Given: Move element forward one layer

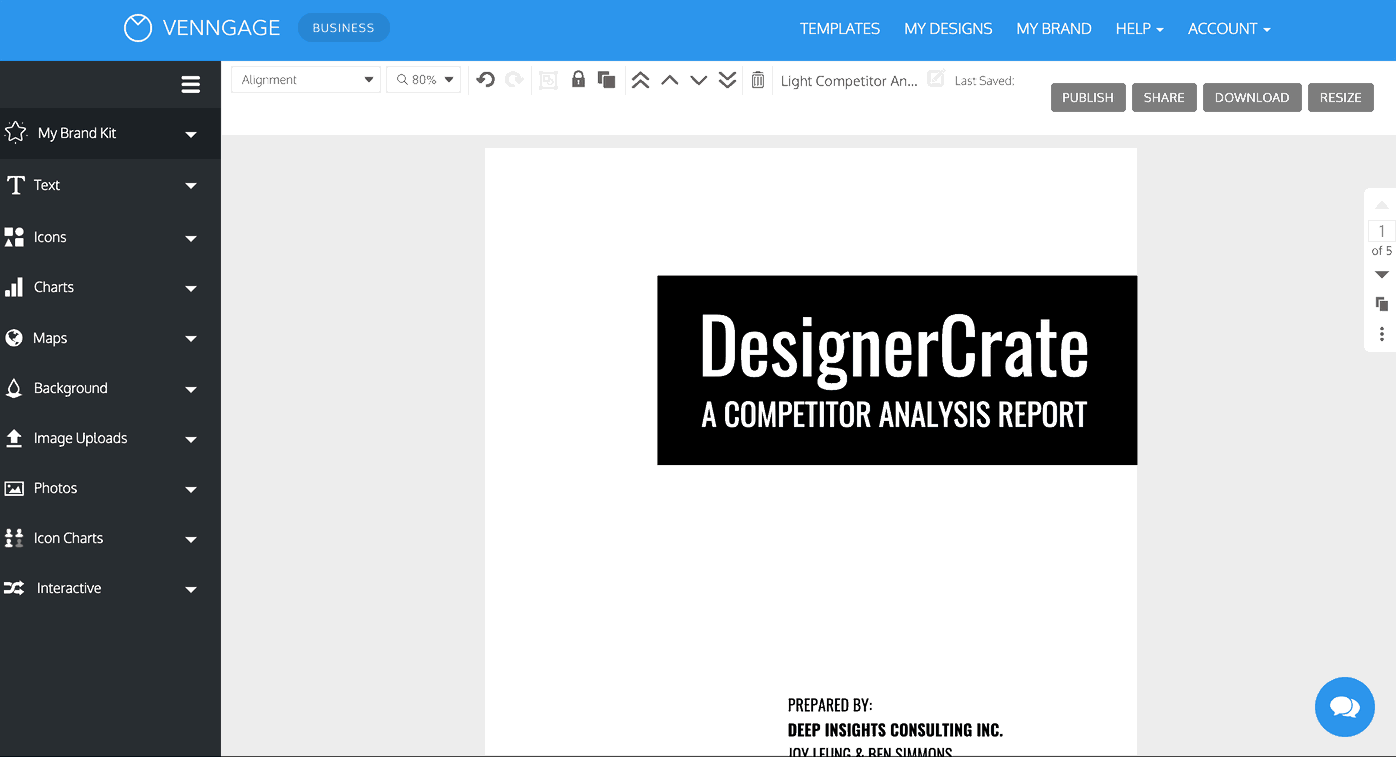Looking at the screenshot, I should coord(670,80).
